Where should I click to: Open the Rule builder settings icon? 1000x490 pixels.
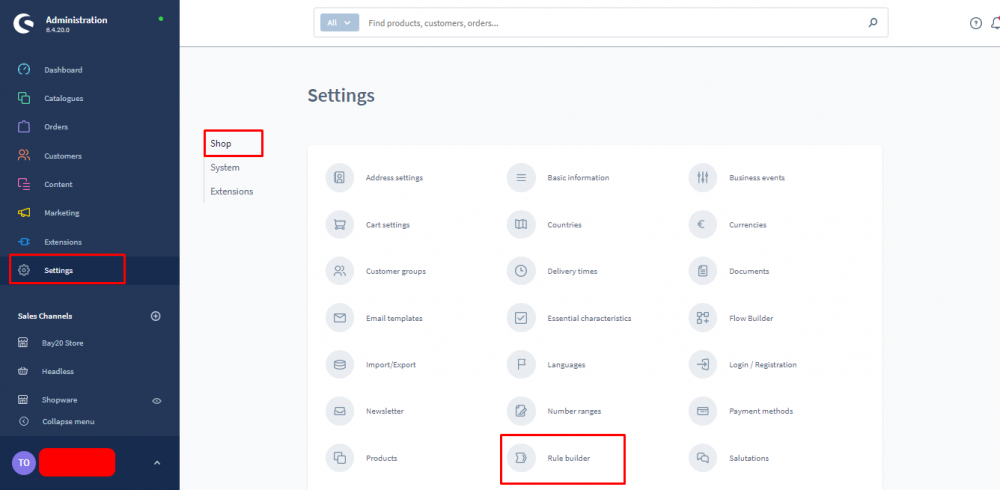[521, 458]
